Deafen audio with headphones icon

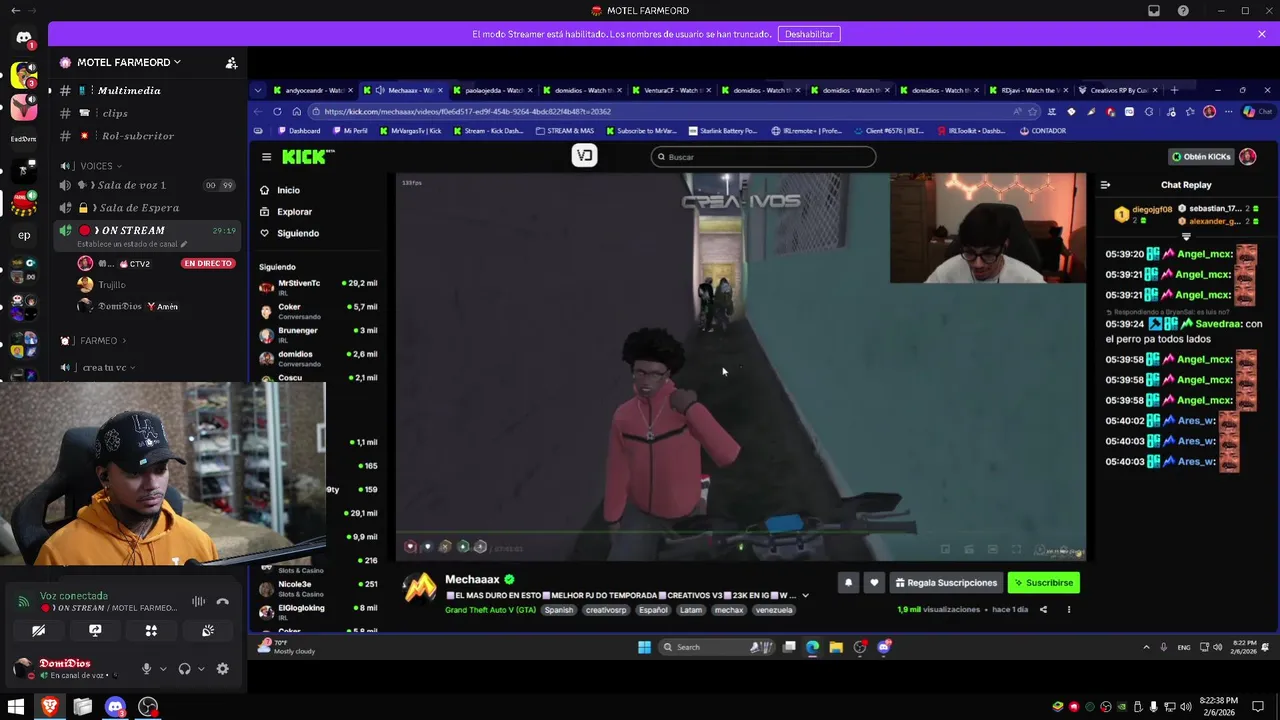(x=184, y=669)
